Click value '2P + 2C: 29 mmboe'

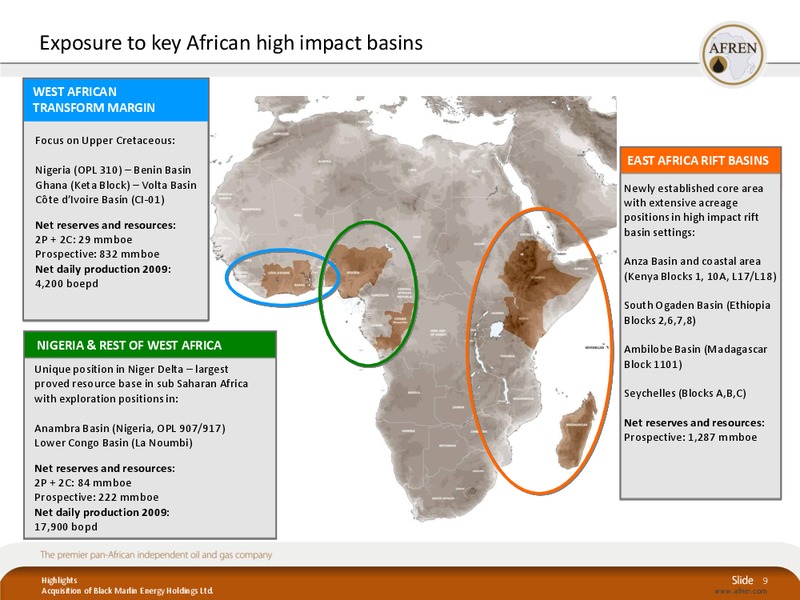tap(84, 239)
